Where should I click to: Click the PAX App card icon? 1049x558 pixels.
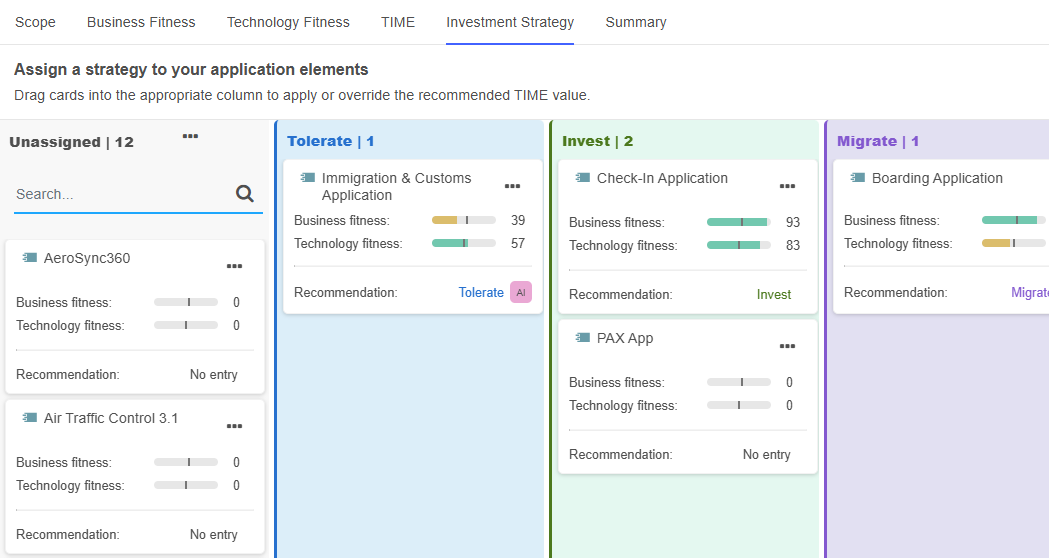pyautogui.click(x=583, y=338)
